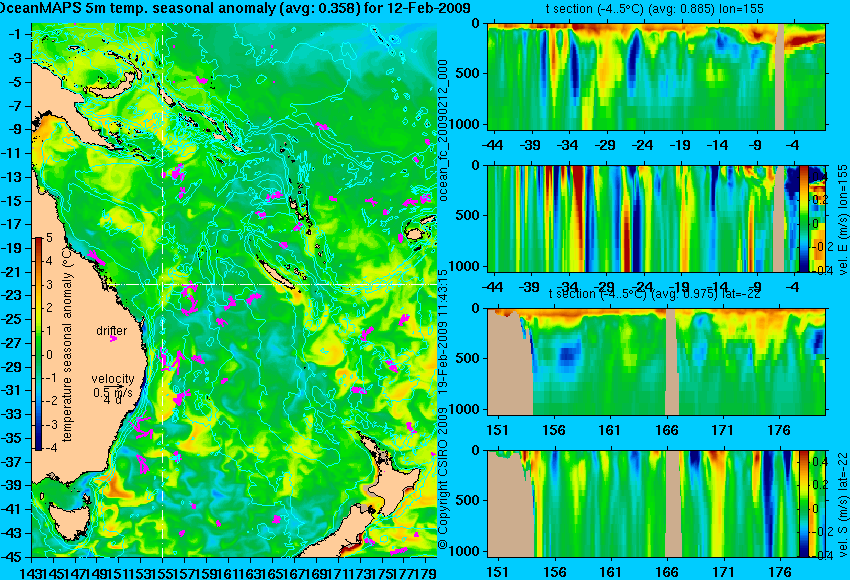
Task: Click the '0.4' tick on the vel. S color bar
Action: 819,462
